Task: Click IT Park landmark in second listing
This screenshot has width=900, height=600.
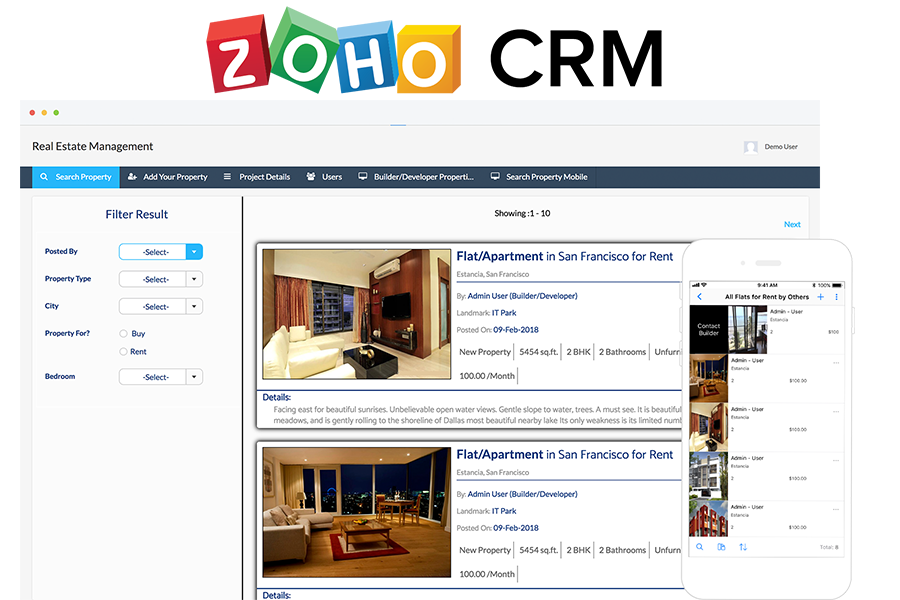Action: 504,511
